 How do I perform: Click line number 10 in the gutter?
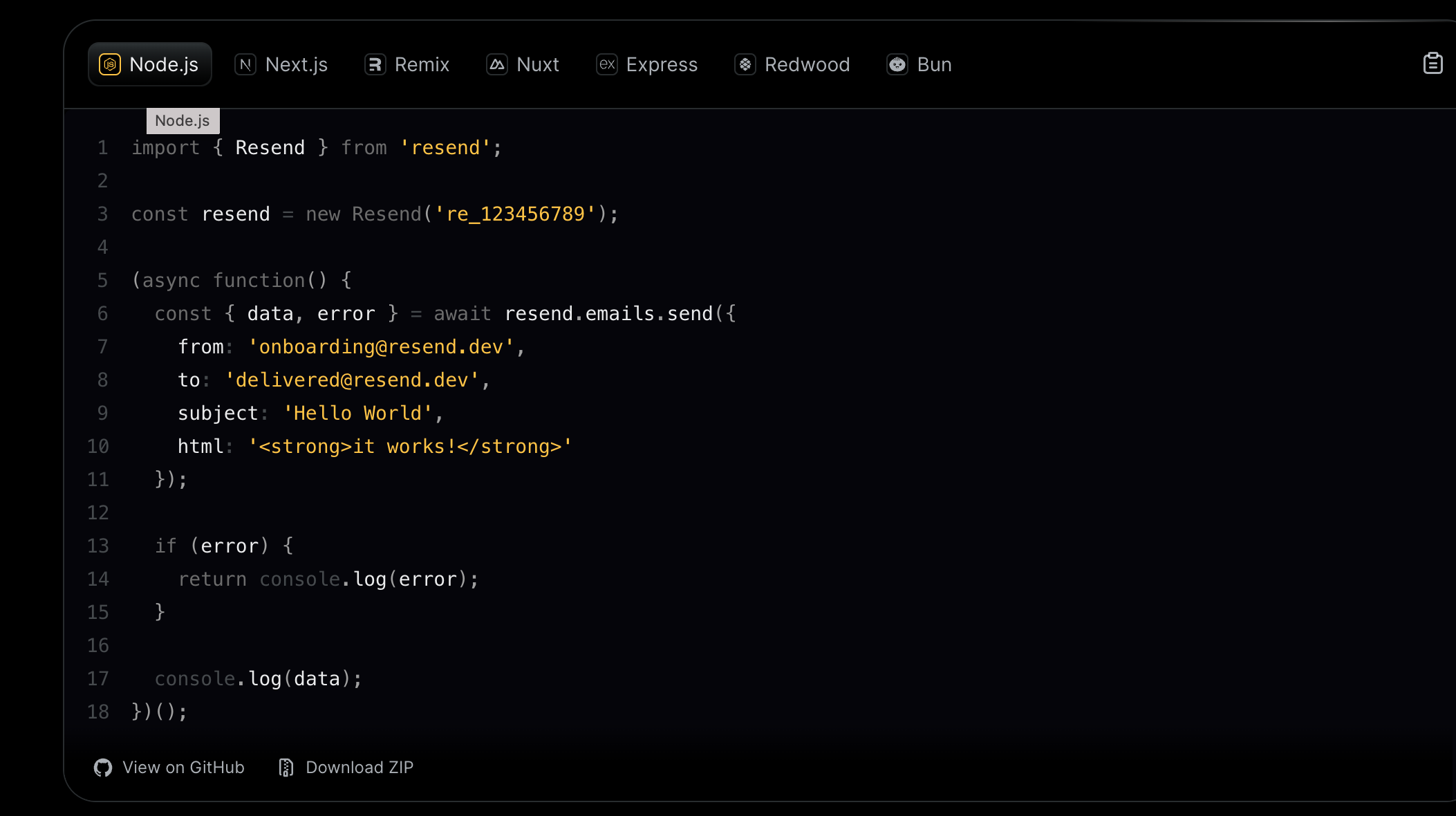coord(98,447)
